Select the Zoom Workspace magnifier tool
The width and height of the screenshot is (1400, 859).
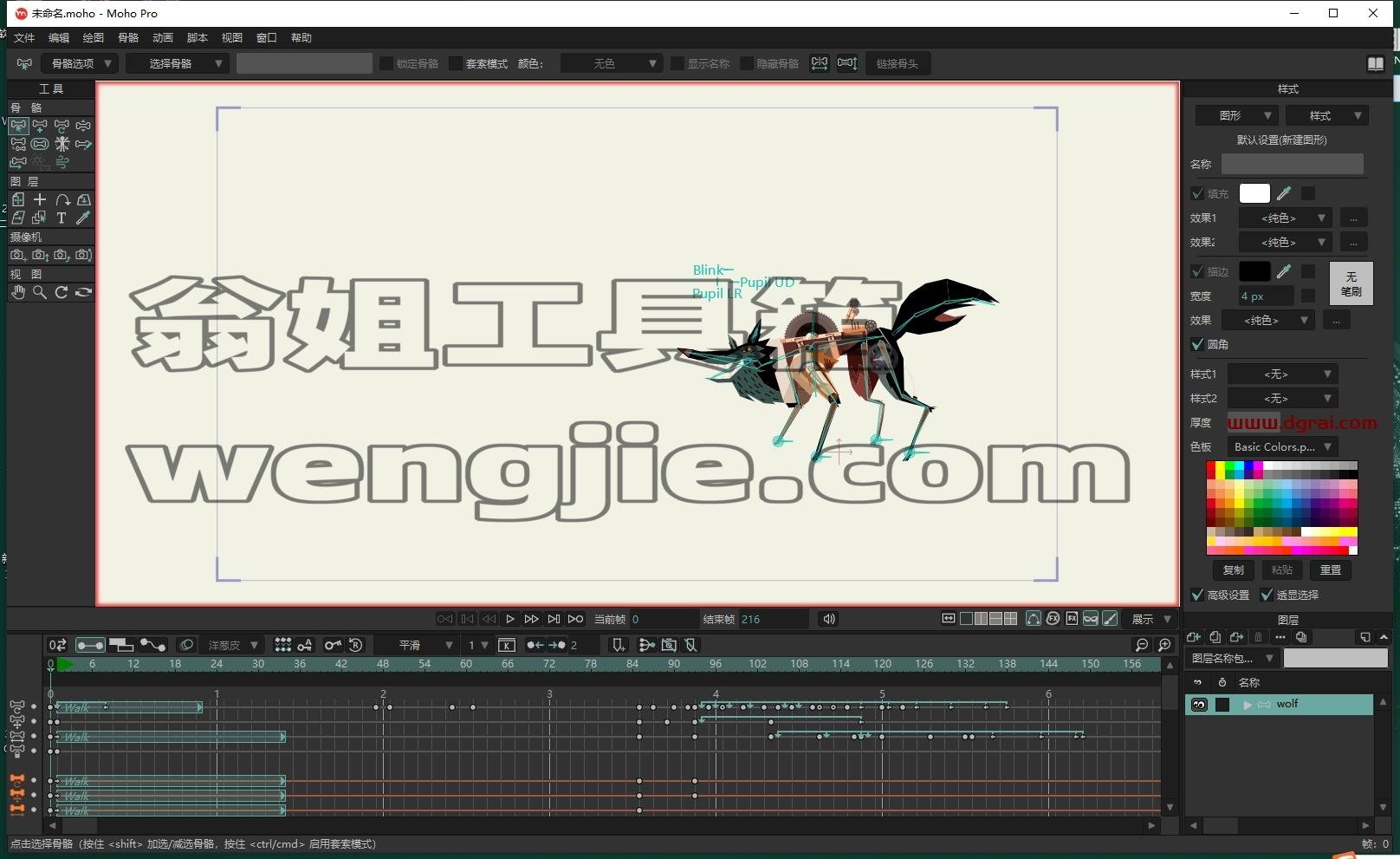[40, 292]
